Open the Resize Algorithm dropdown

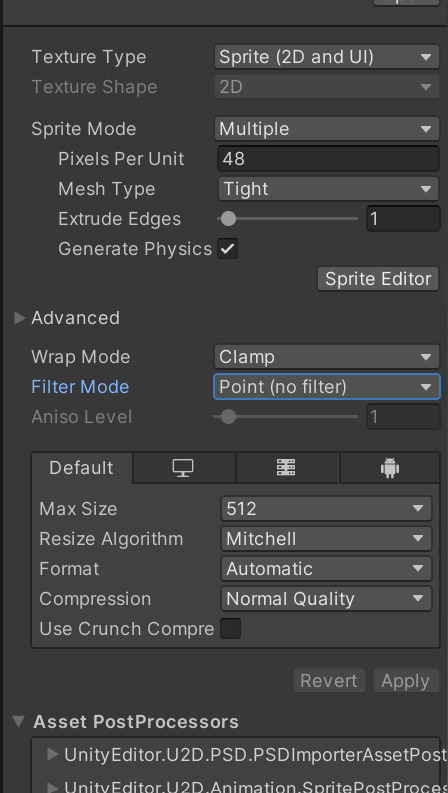[327, 539]
